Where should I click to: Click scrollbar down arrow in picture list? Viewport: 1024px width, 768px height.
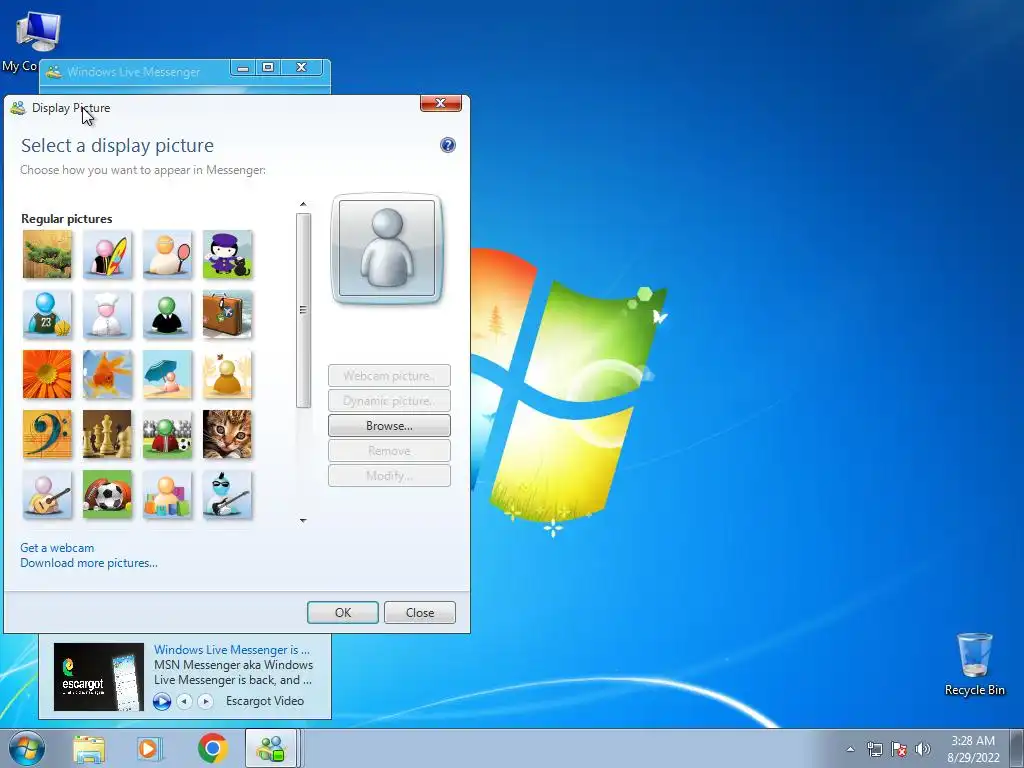pyautogui.click(x=303, y=520)
